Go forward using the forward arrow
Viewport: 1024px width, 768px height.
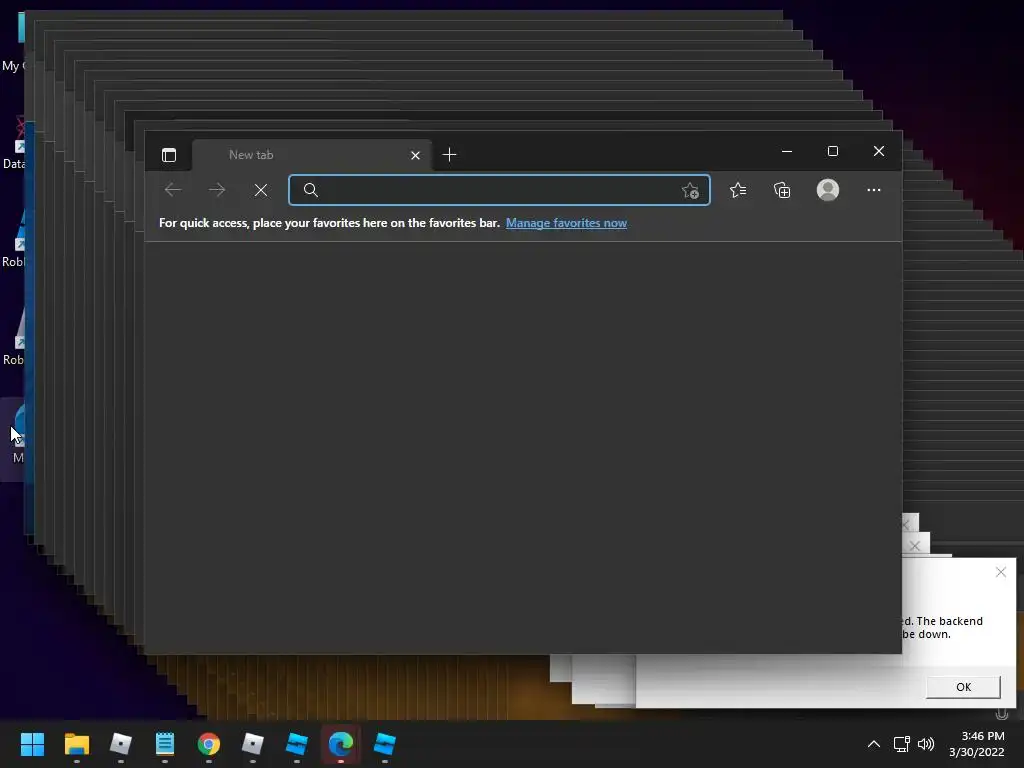217,190
